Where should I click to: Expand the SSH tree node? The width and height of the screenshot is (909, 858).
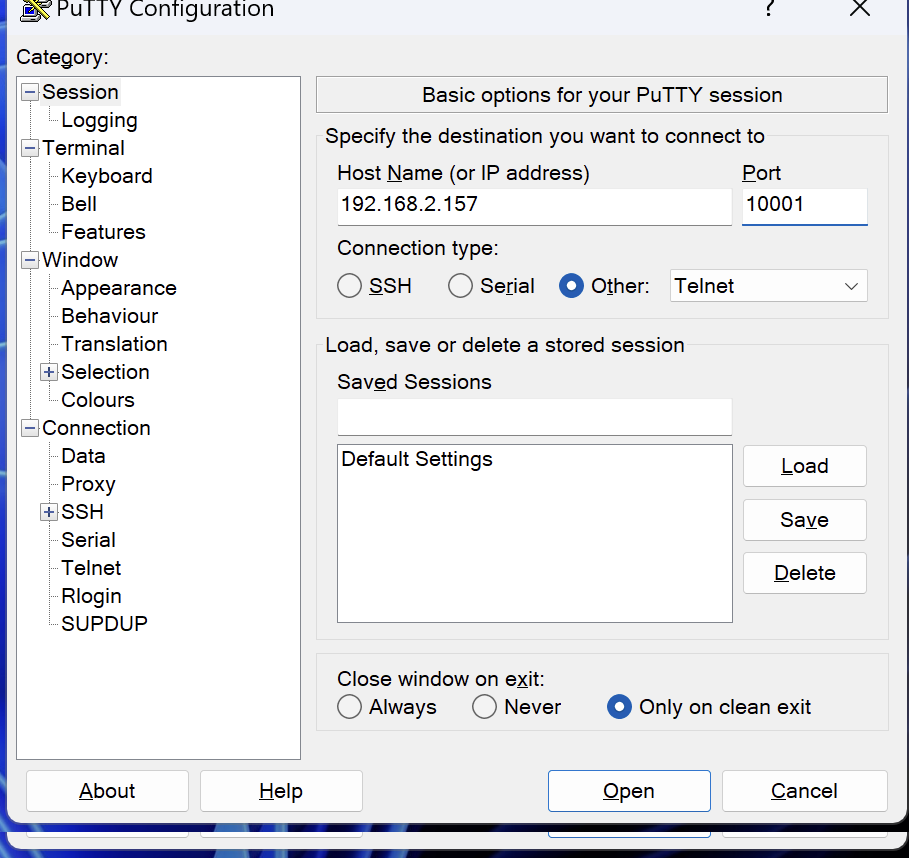[48, 512]
